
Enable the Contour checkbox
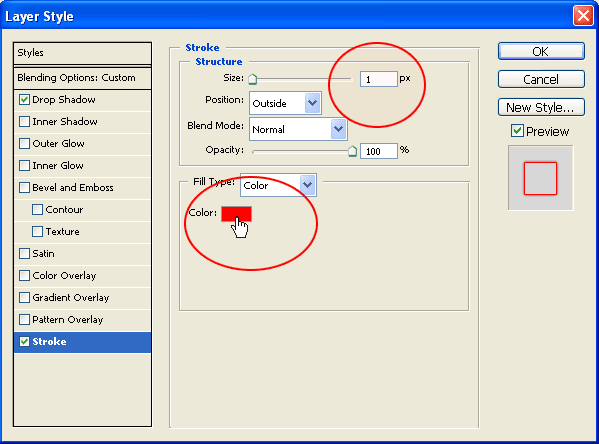click(37, 209)
